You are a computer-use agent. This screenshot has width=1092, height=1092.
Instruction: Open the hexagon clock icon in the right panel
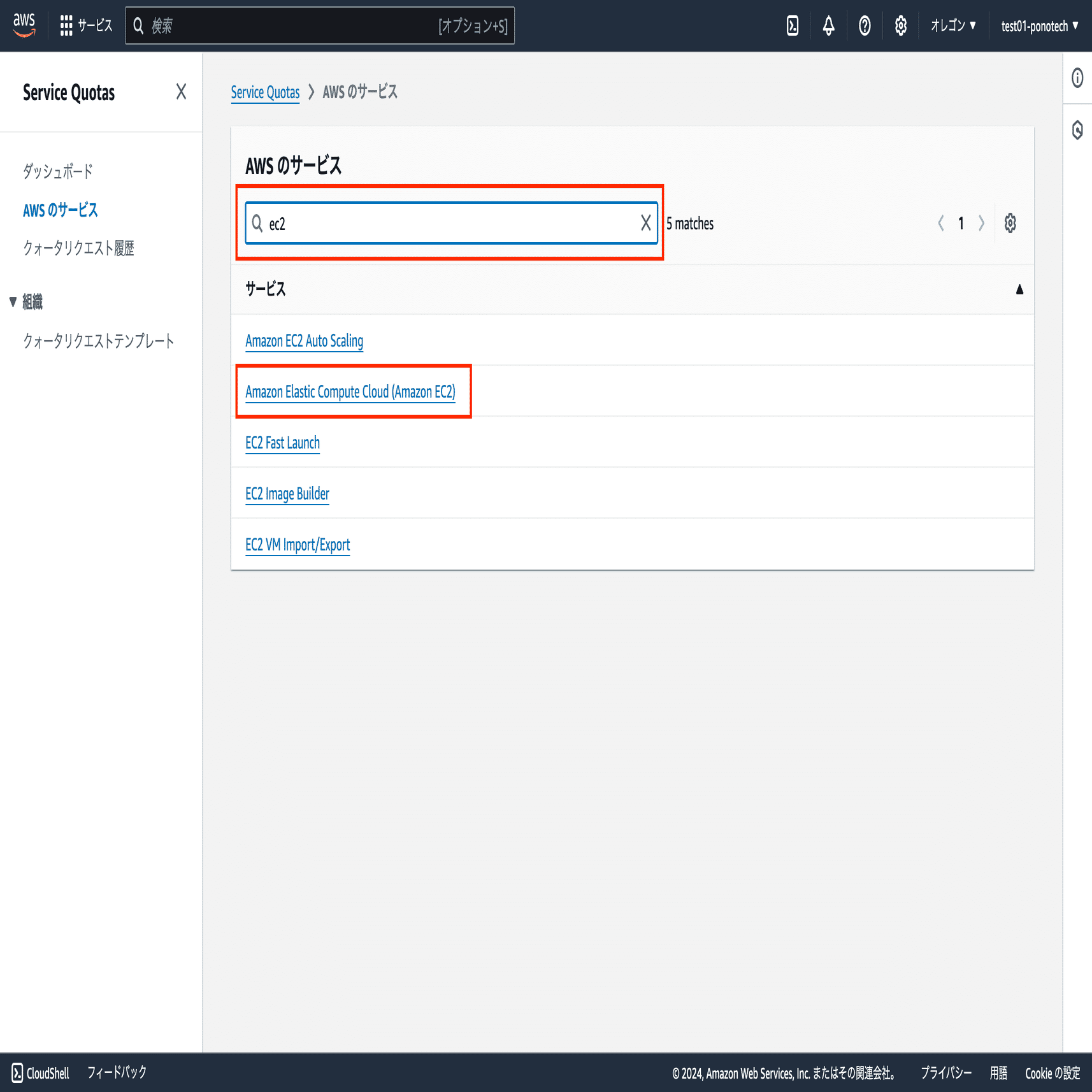click(1077, 130)
